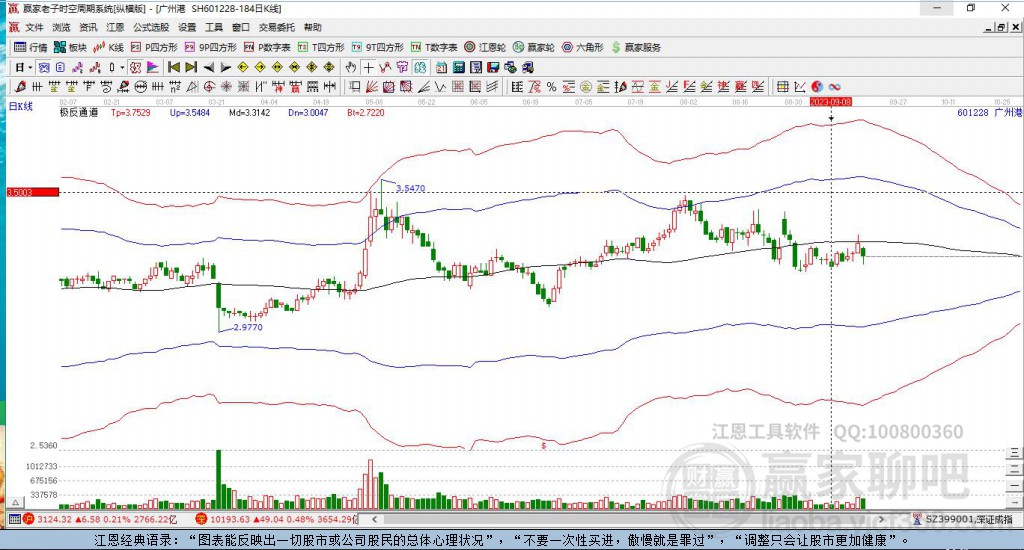Click the 日K线 label on the chart
Viewport: 1024px width, 550px height.
tap(20, 106)
